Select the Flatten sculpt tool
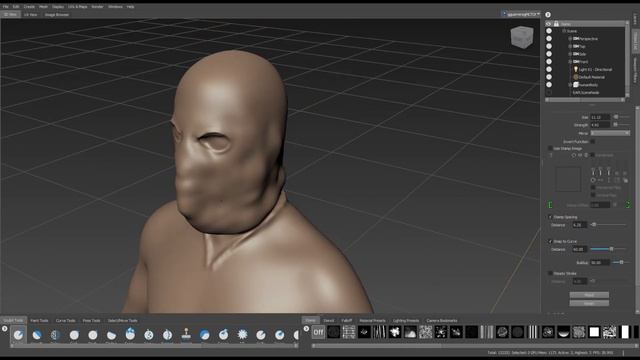Screen dimensions: 640x360 coord(111,335)
